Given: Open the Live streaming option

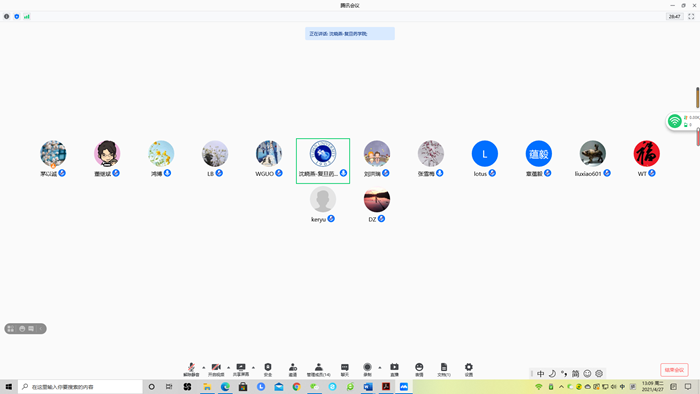Looking at the screenshot, I should (x=394, y=369).
